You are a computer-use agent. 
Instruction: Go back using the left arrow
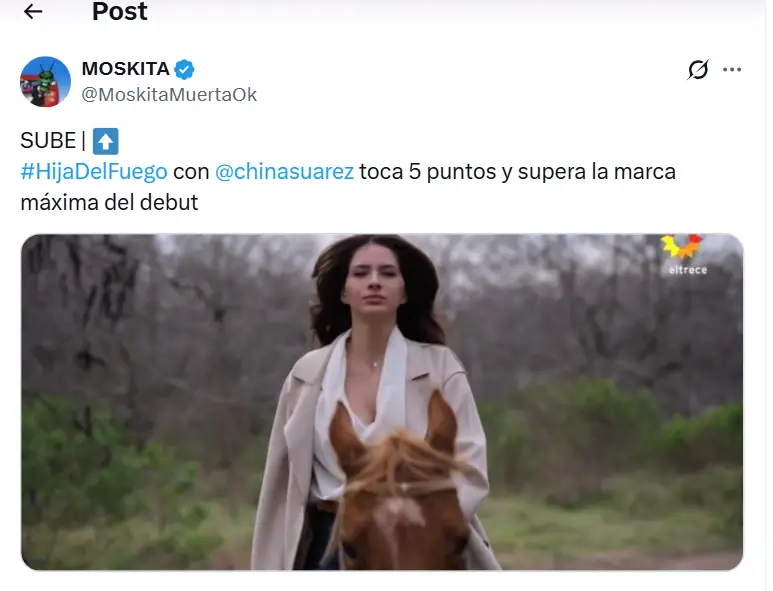33,11
